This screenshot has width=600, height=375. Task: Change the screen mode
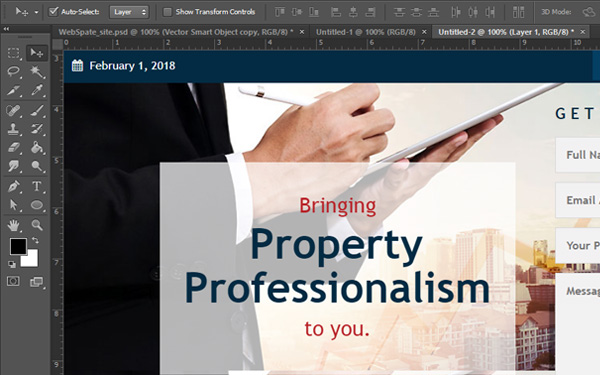coord(37,282)
